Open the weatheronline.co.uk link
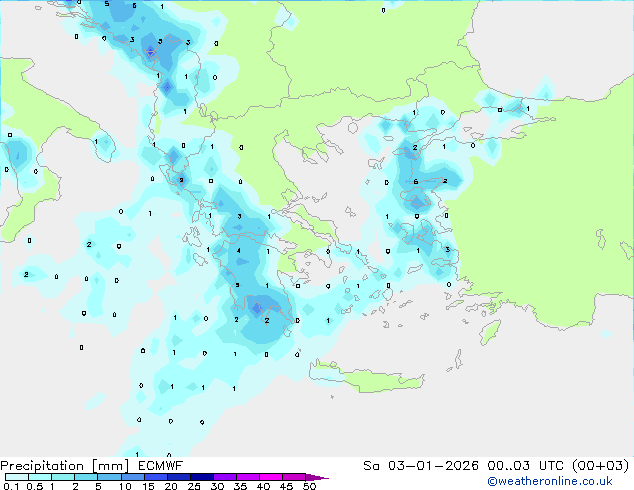The height and width of the screenshot is (490, 634). click(x=550, y=481)
